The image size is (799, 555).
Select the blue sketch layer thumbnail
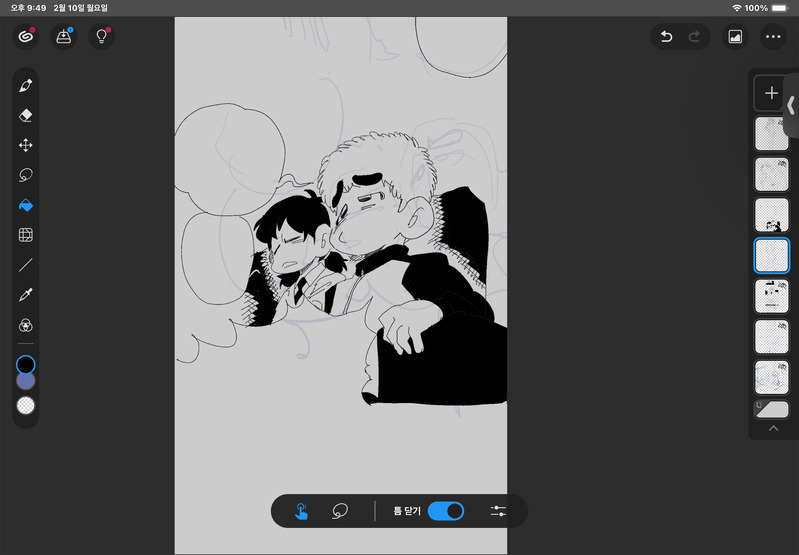[771, 377]
